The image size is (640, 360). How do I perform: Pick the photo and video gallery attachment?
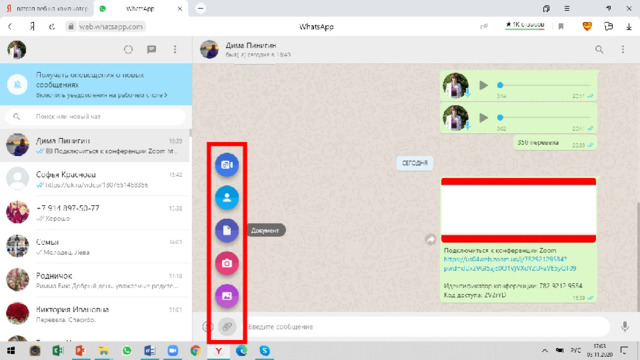coord(227,296)
